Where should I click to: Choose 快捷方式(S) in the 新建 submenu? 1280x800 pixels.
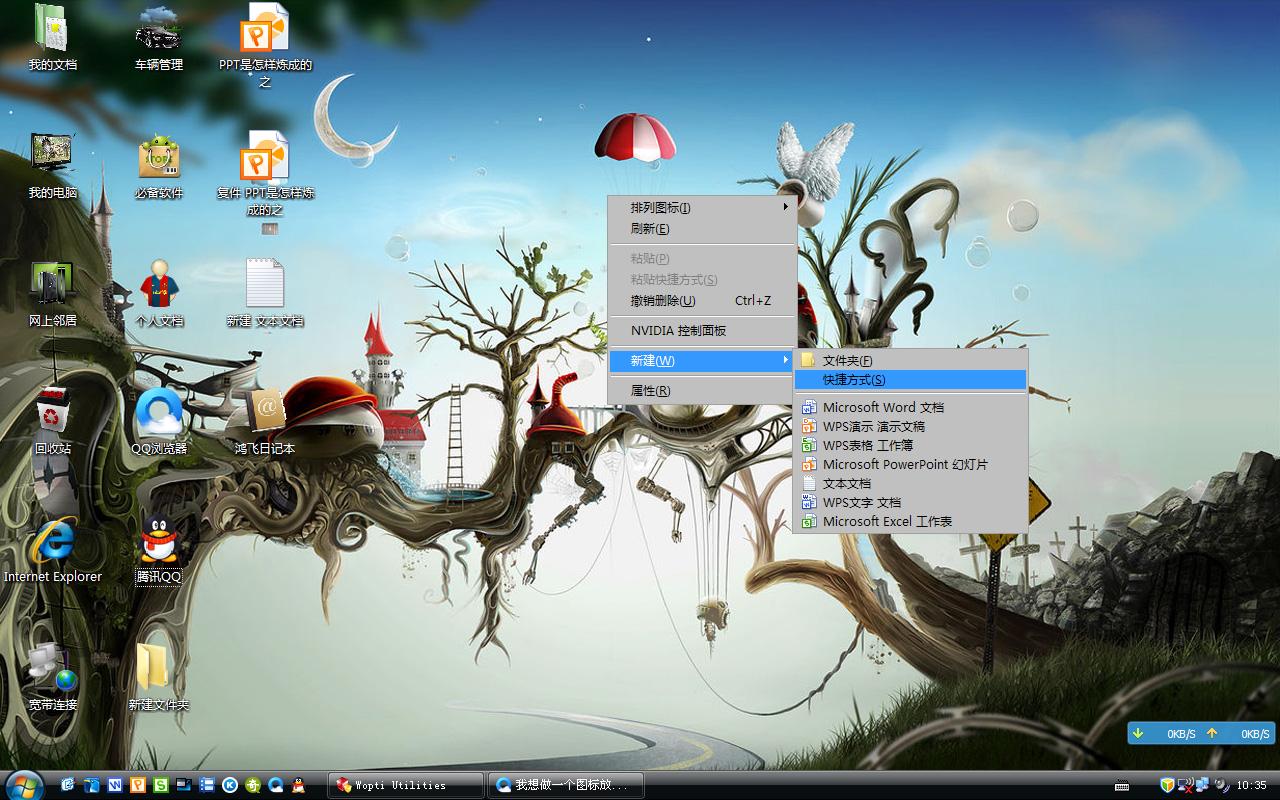pos(910,380)
